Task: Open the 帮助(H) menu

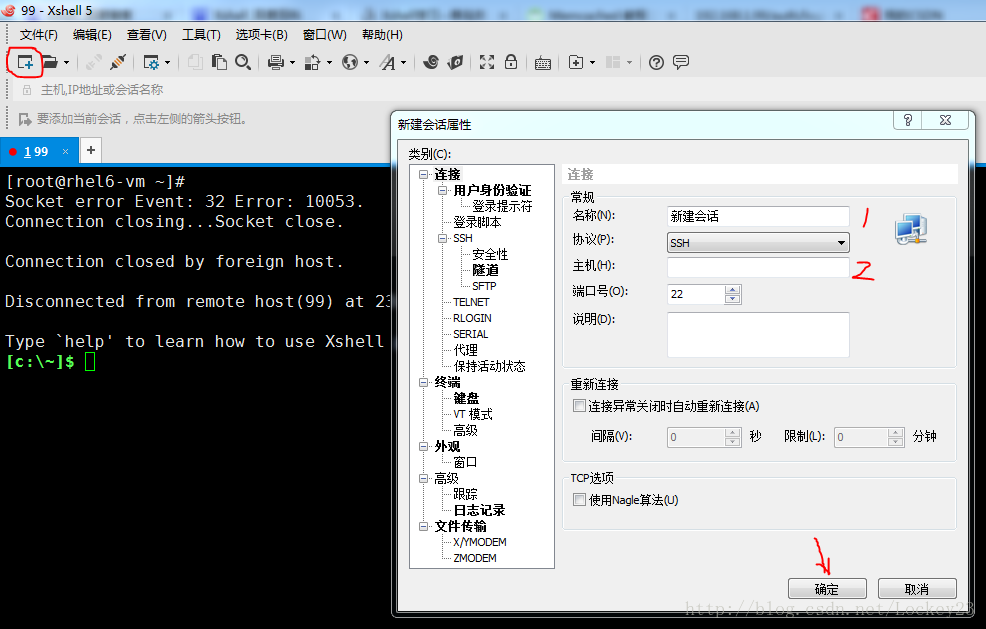Action: point(382,35)
